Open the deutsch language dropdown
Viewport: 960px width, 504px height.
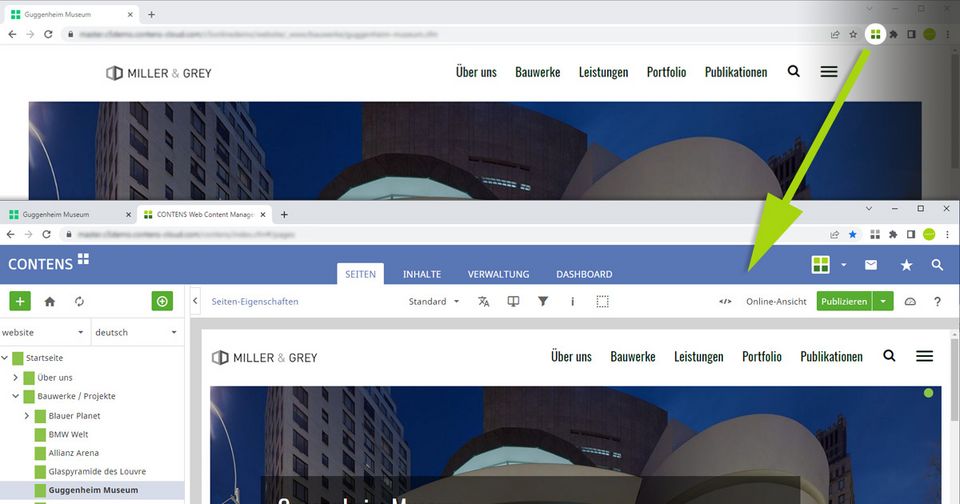click(x=136, y=332)
